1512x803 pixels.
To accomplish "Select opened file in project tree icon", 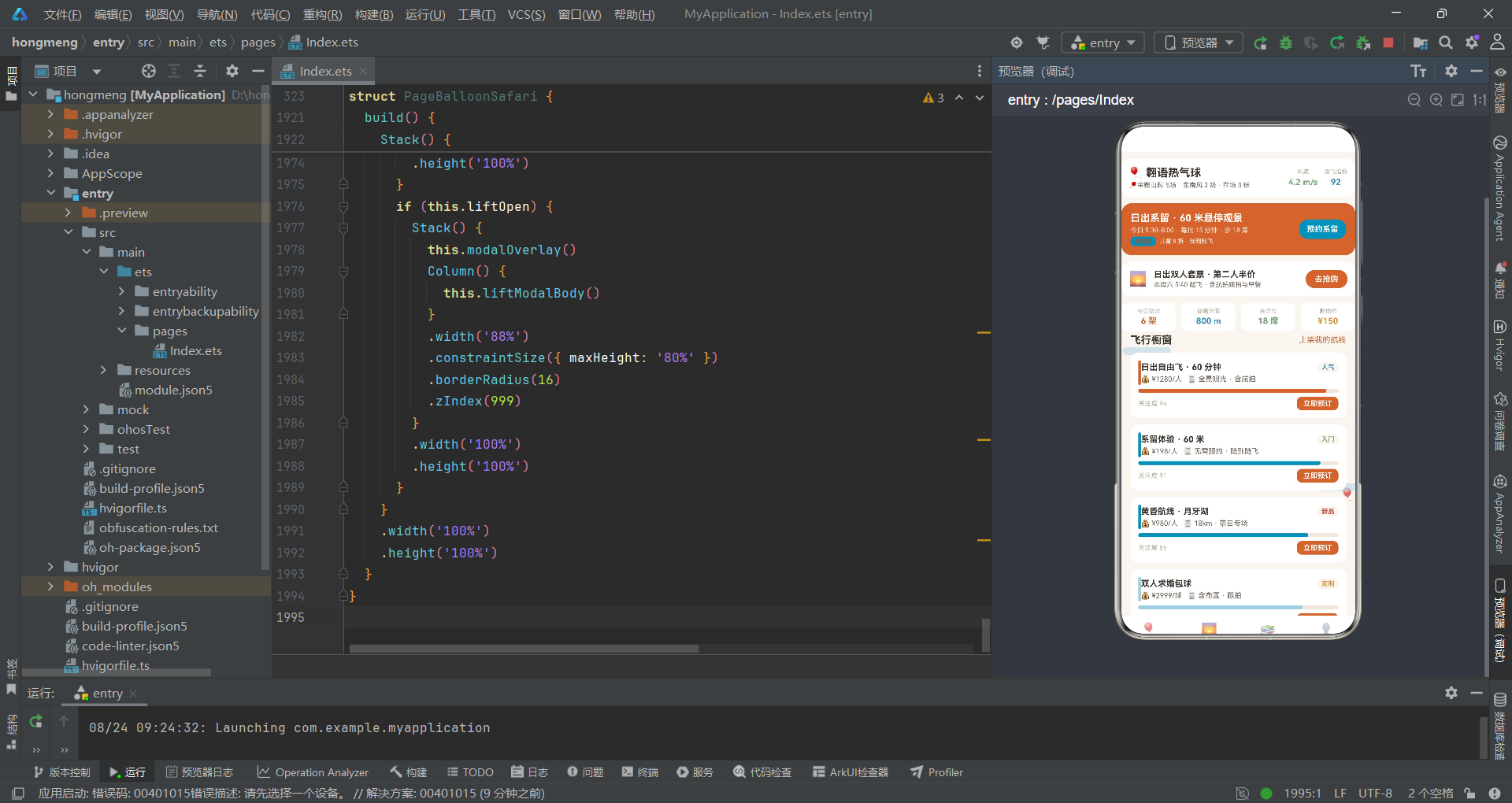I will pos(149,71).
